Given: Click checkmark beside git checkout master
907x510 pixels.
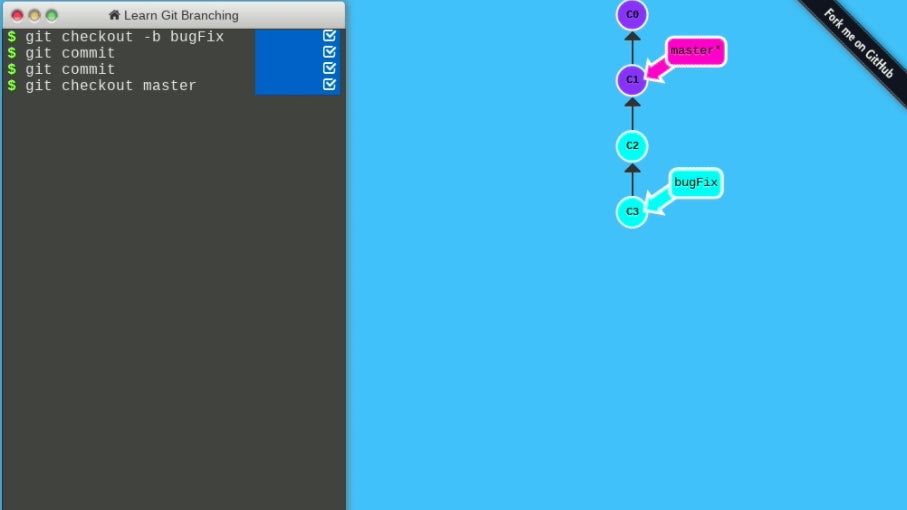Looking at the screenshot, I should pyautogui.click(x=329, y=84).
